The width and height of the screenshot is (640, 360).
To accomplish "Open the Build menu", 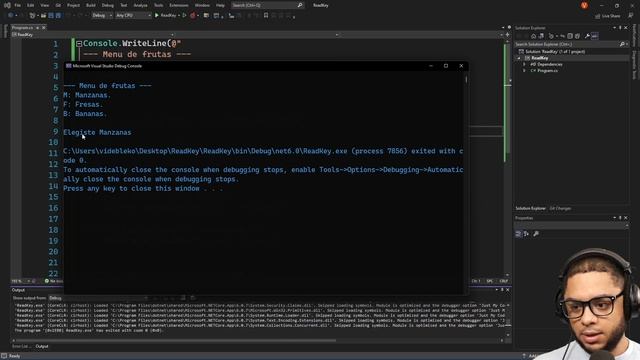I will (x=91, y=5).
